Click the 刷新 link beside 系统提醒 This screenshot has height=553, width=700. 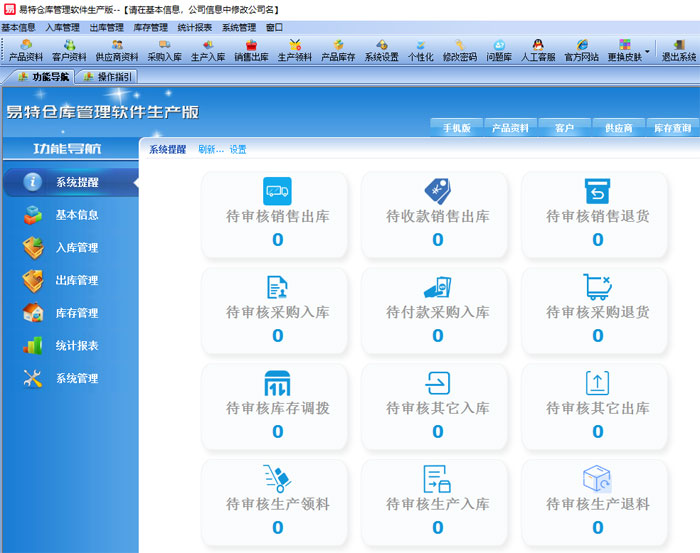point(210,150)
